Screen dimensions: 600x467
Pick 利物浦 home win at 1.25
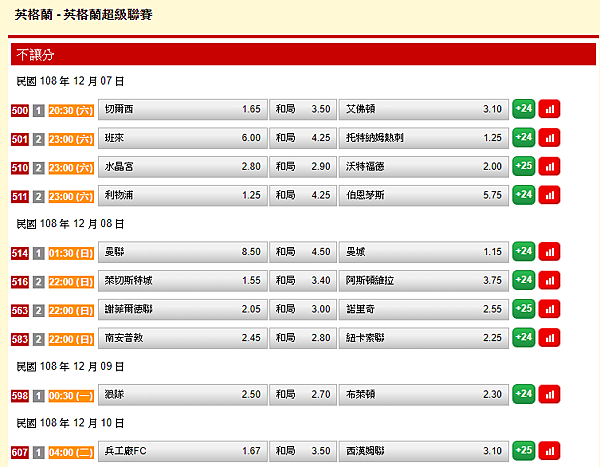click(x=183, y=196)
